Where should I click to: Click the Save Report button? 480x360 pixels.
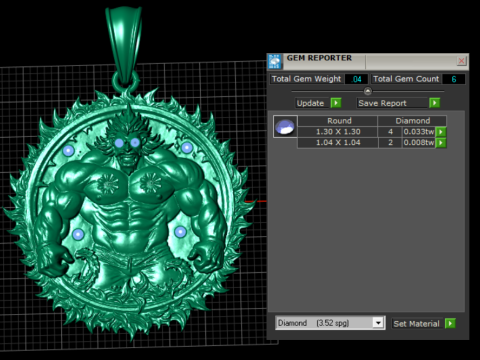392,103
